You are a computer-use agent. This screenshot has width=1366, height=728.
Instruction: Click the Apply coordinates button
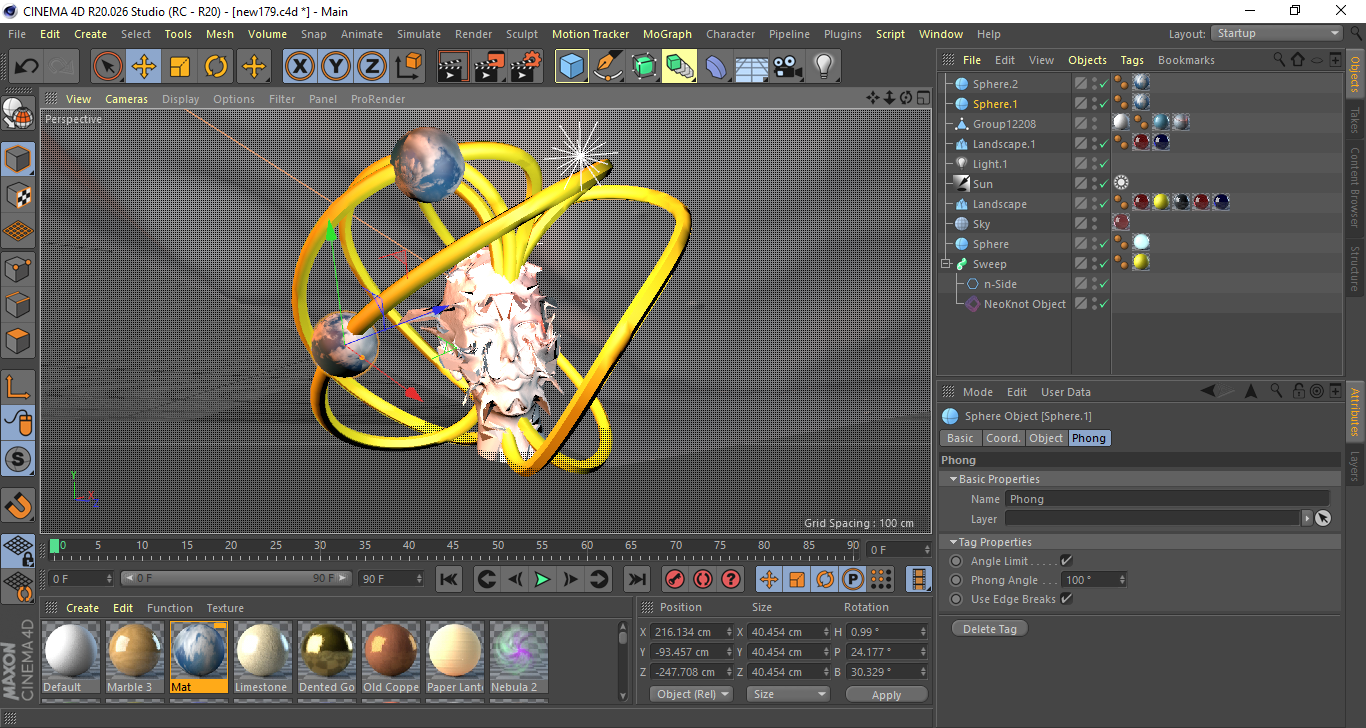(886, 694)
